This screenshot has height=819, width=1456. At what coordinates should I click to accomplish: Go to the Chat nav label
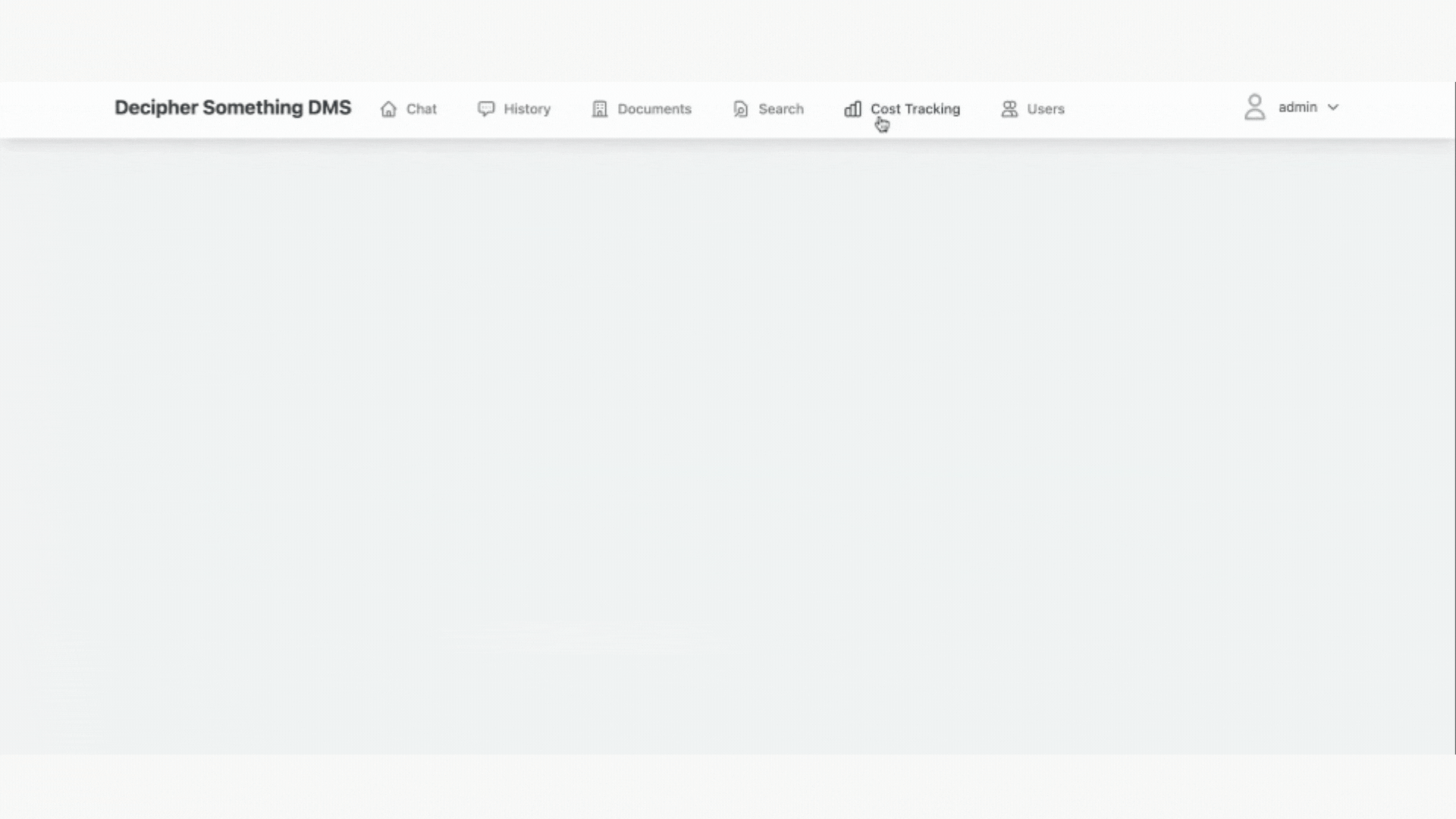click(422, 109)
